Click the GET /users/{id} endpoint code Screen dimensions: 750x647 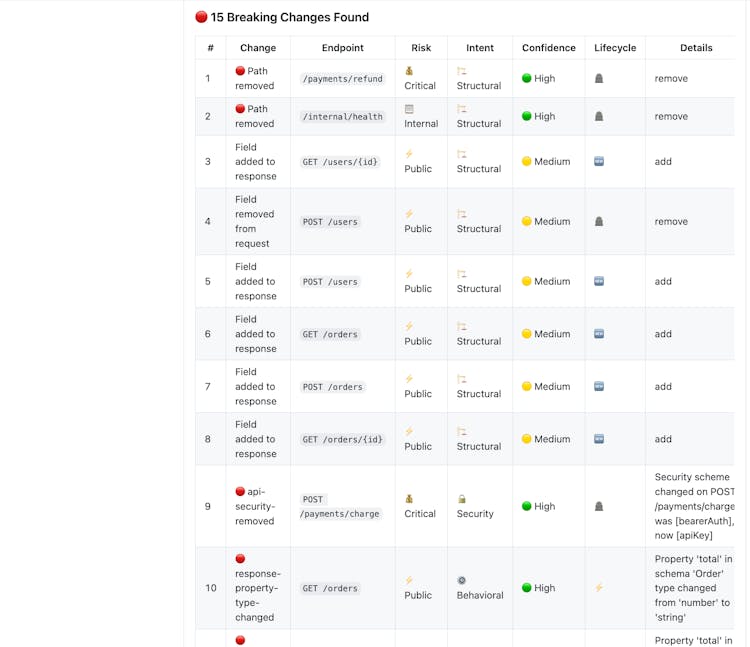(x=341, y=162)
